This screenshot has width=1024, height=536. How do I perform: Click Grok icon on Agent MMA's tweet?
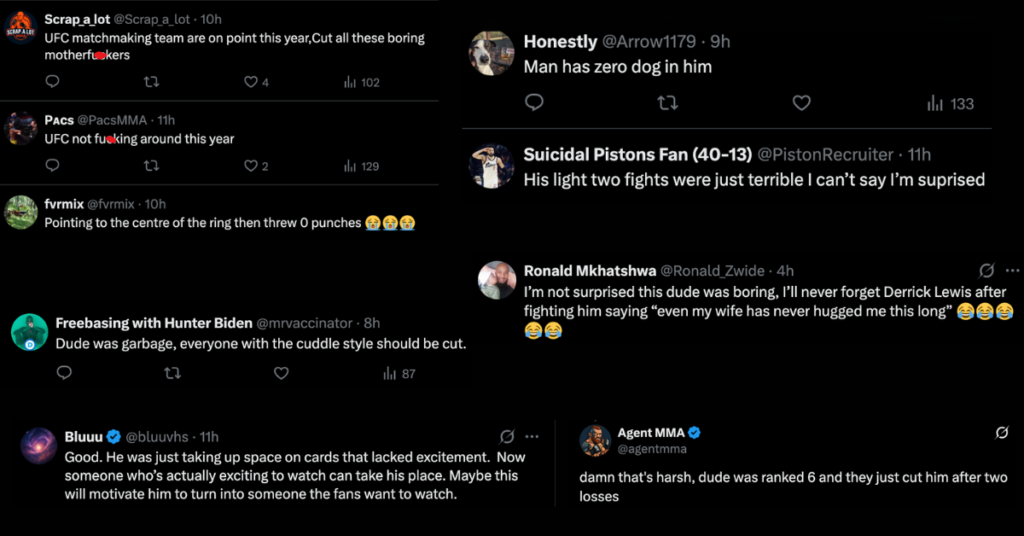tap(1001, 433)
